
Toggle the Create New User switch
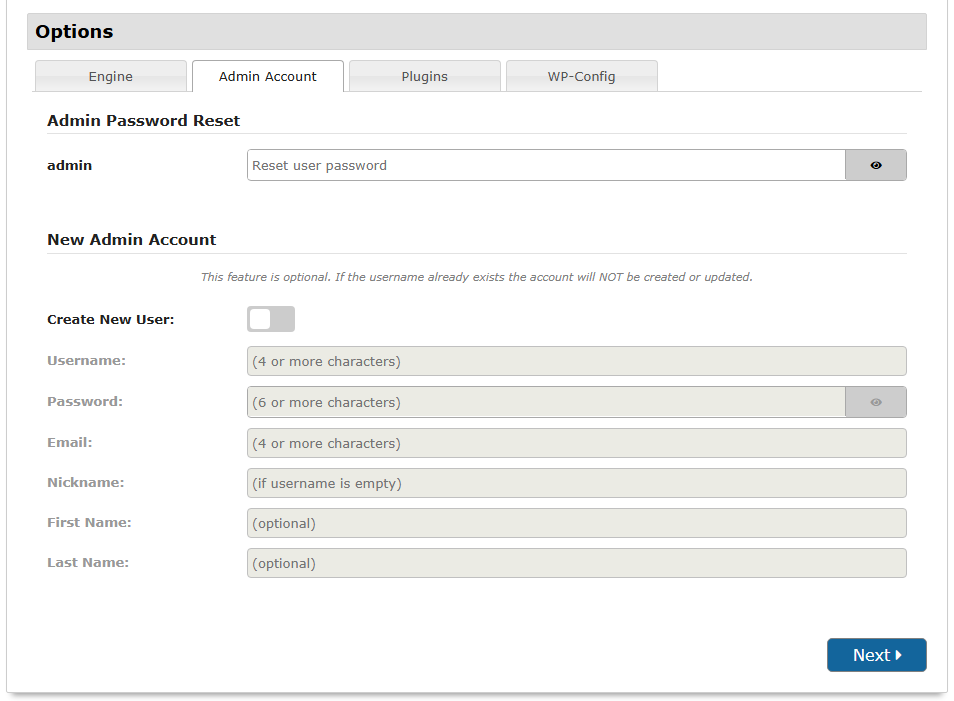pos(271,319)
